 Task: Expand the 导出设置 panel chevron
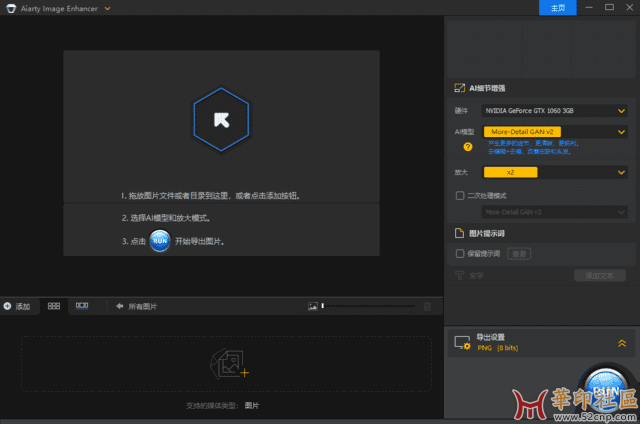click(x=622, y=343)
